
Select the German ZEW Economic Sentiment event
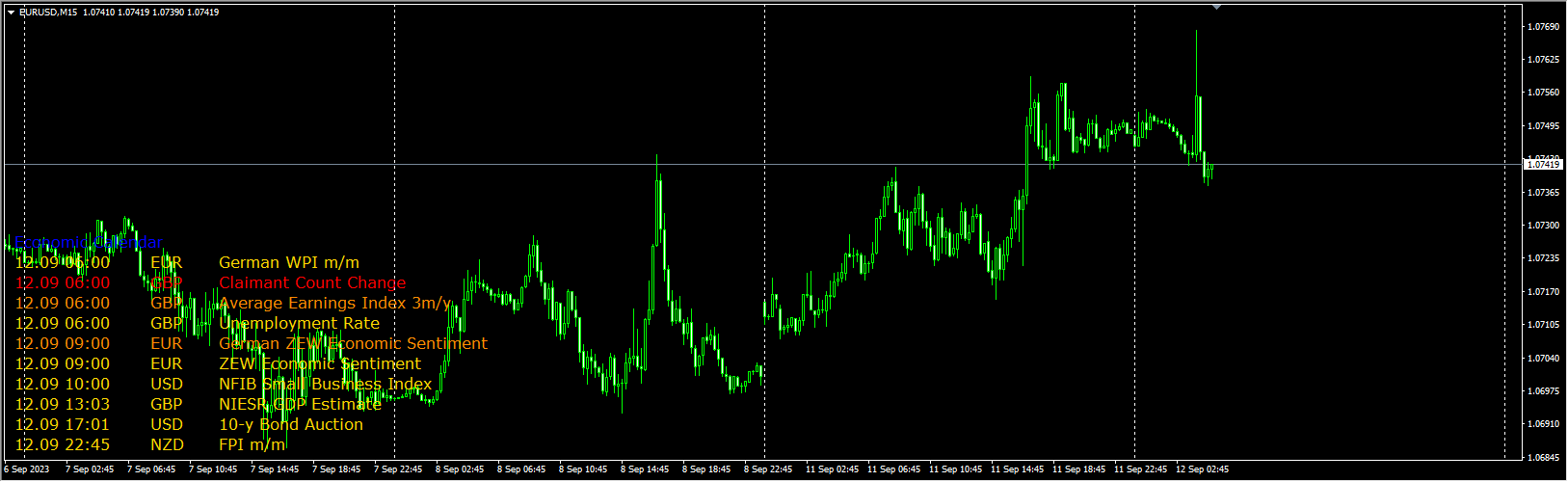pyautogui.click(x=353, y=343)
